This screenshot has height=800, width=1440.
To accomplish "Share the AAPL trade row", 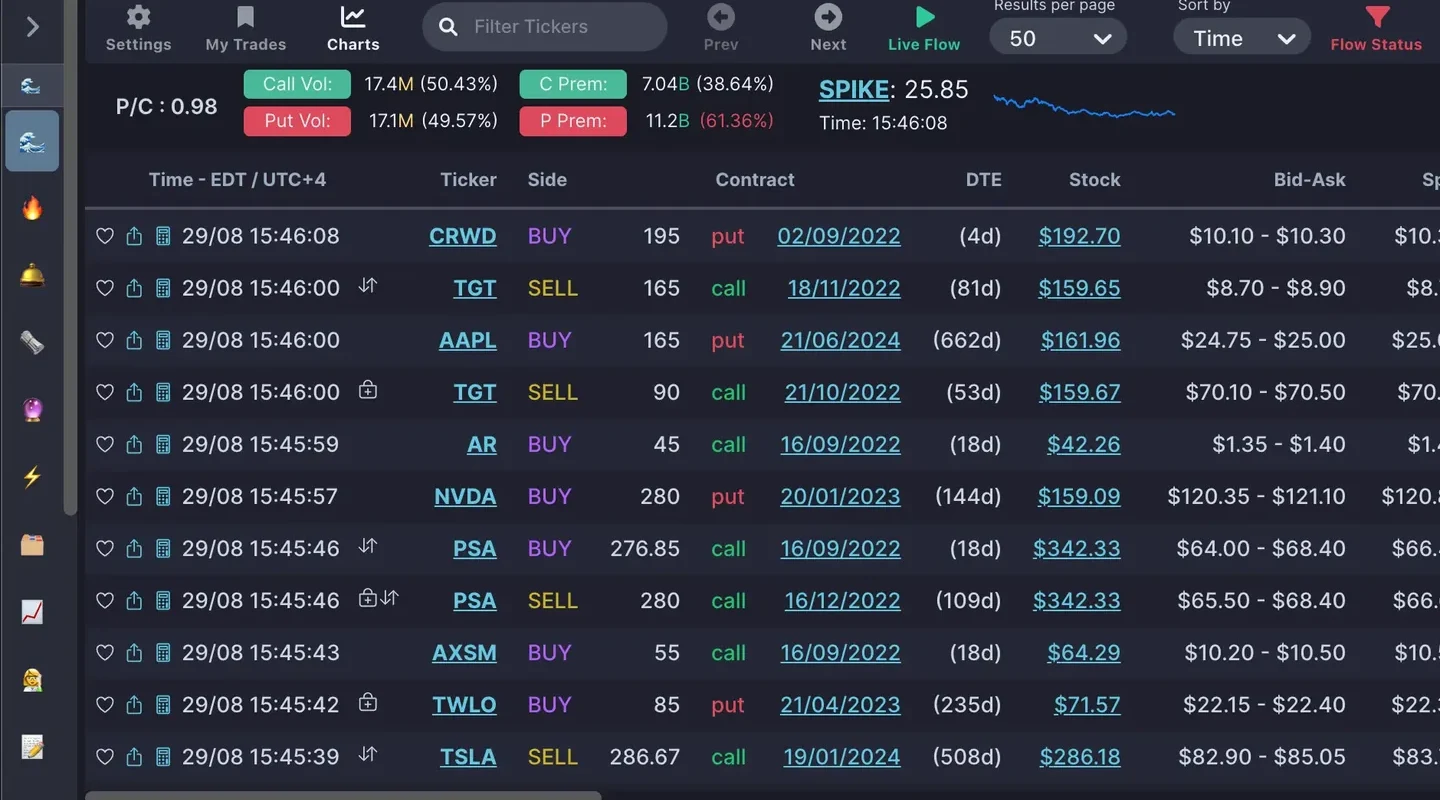I will 134,340.
